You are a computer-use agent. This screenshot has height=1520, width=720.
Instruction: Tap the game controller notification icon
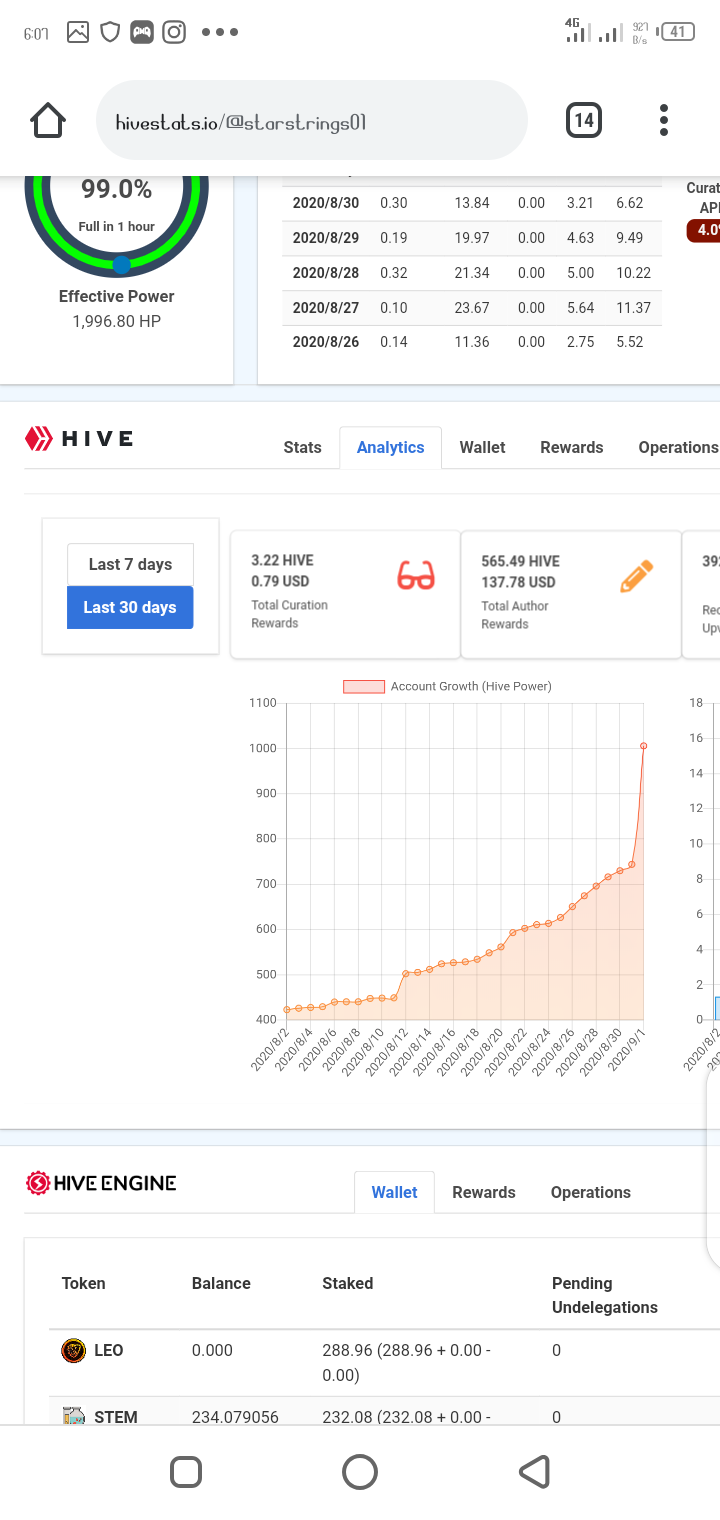142,32
